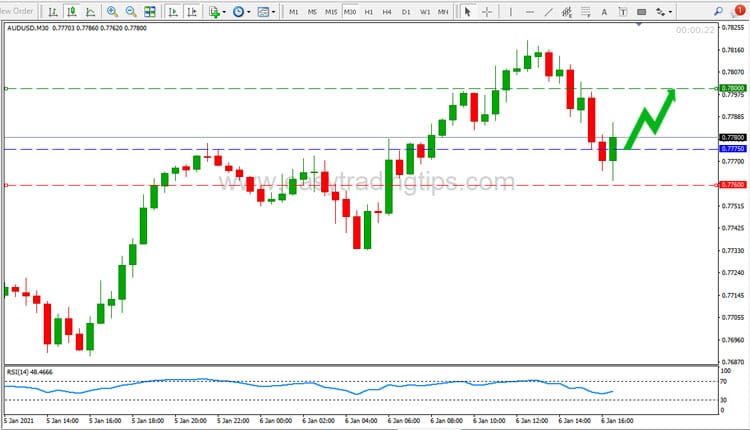
Task: Open the Periods clock icon
Action: 238,12
